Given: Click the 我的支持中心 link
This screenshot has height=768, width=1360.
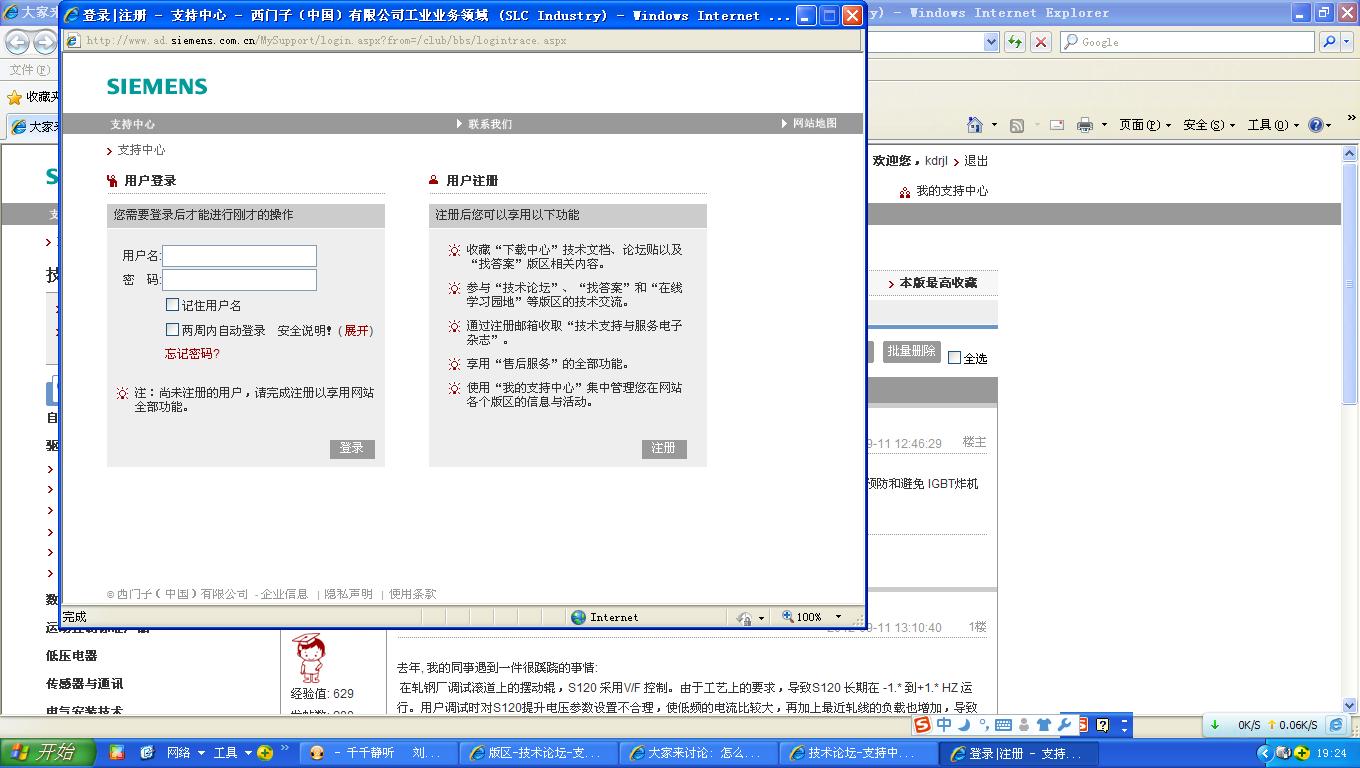Looking at the screenshot, I should (x=952, y=191).
